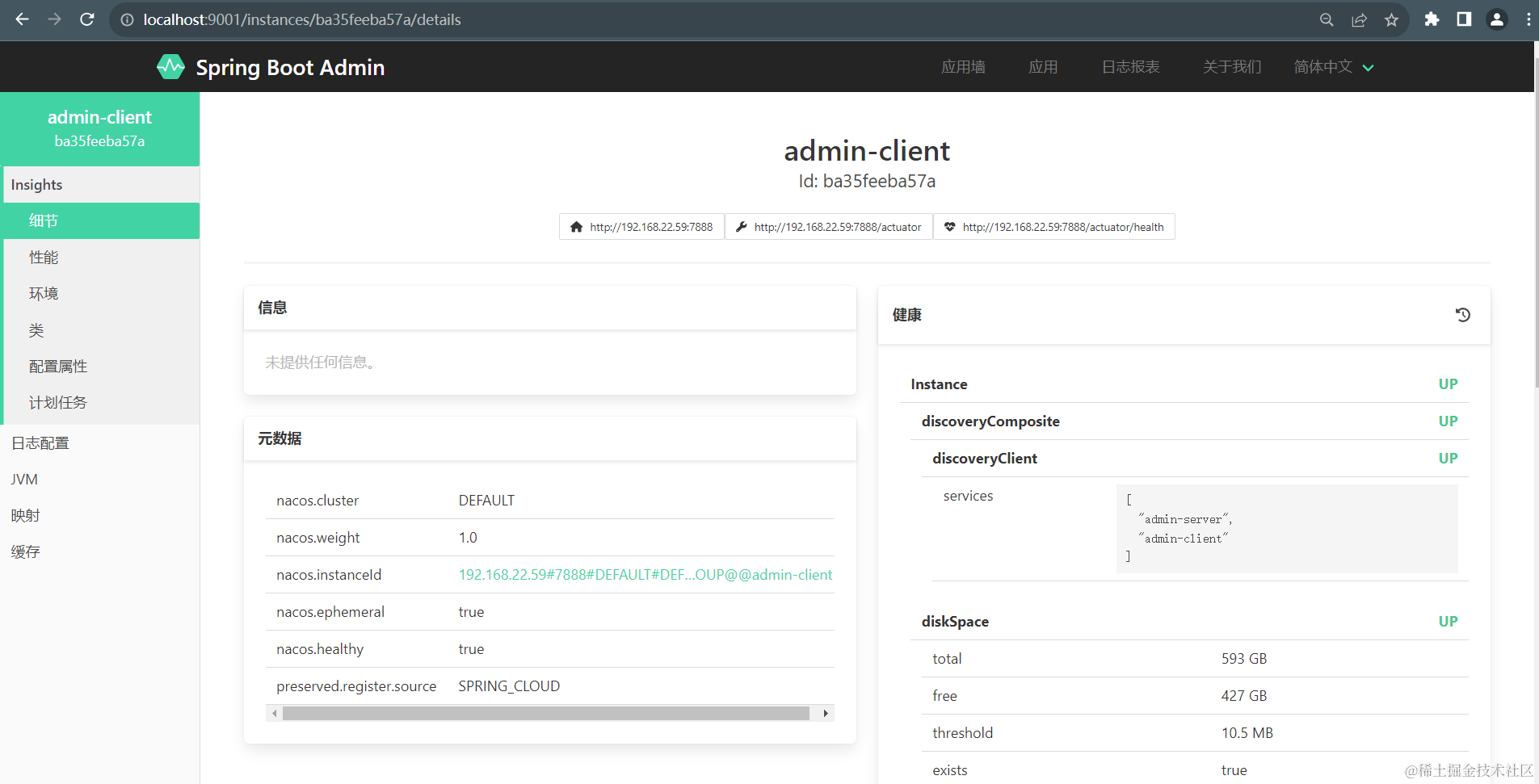
Task: Select 细节 in the sidebar
Action: point(101,221)
